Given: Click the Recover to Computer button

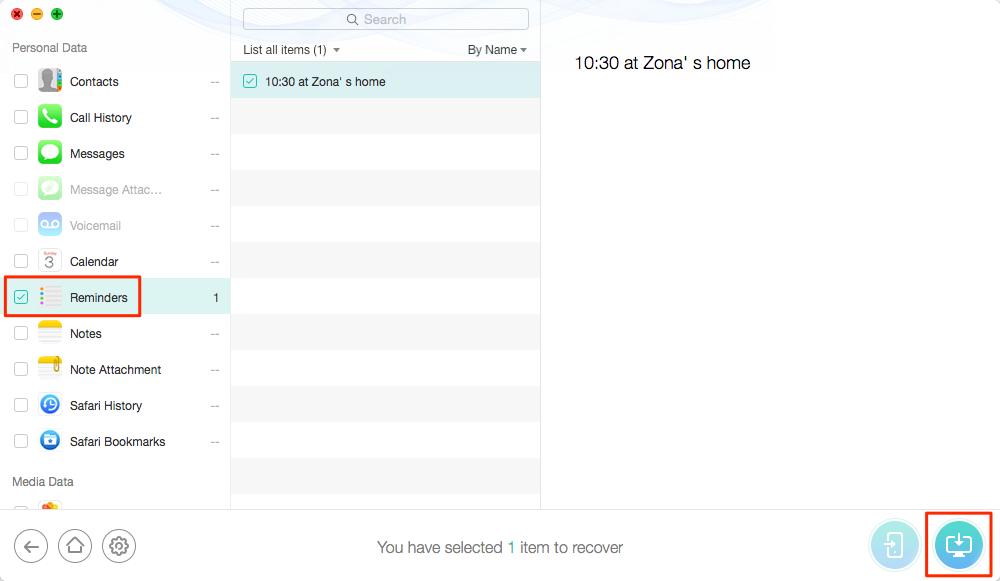Looking at the screenshot, I should point(958,545).
